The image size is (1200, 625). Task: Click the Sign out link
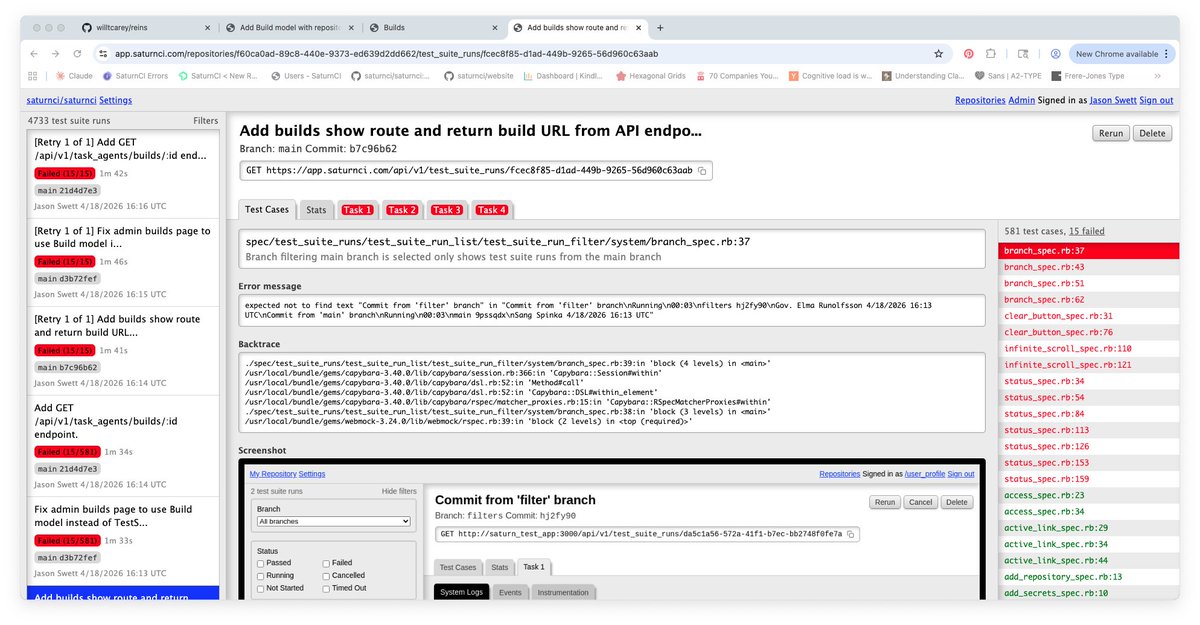pyautogui.click(x=1156, y=100)
